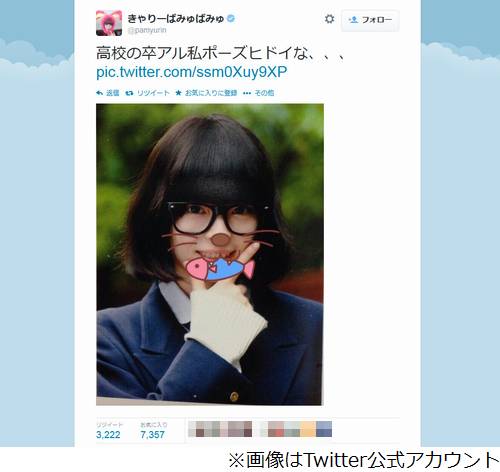Open the きゃりーぱみゅぱみゅ profile name
The width and height of the screenshot is (500, 472).
(x=176, y=18)
